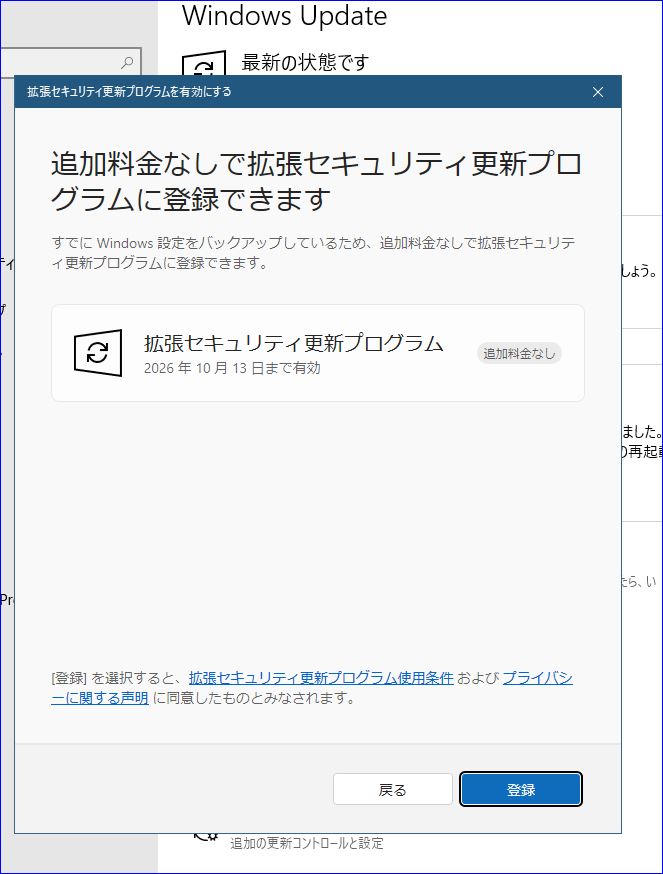663x874 pixels.
Task: Click the 追加料金なし badge
Action: click(519, 353)
